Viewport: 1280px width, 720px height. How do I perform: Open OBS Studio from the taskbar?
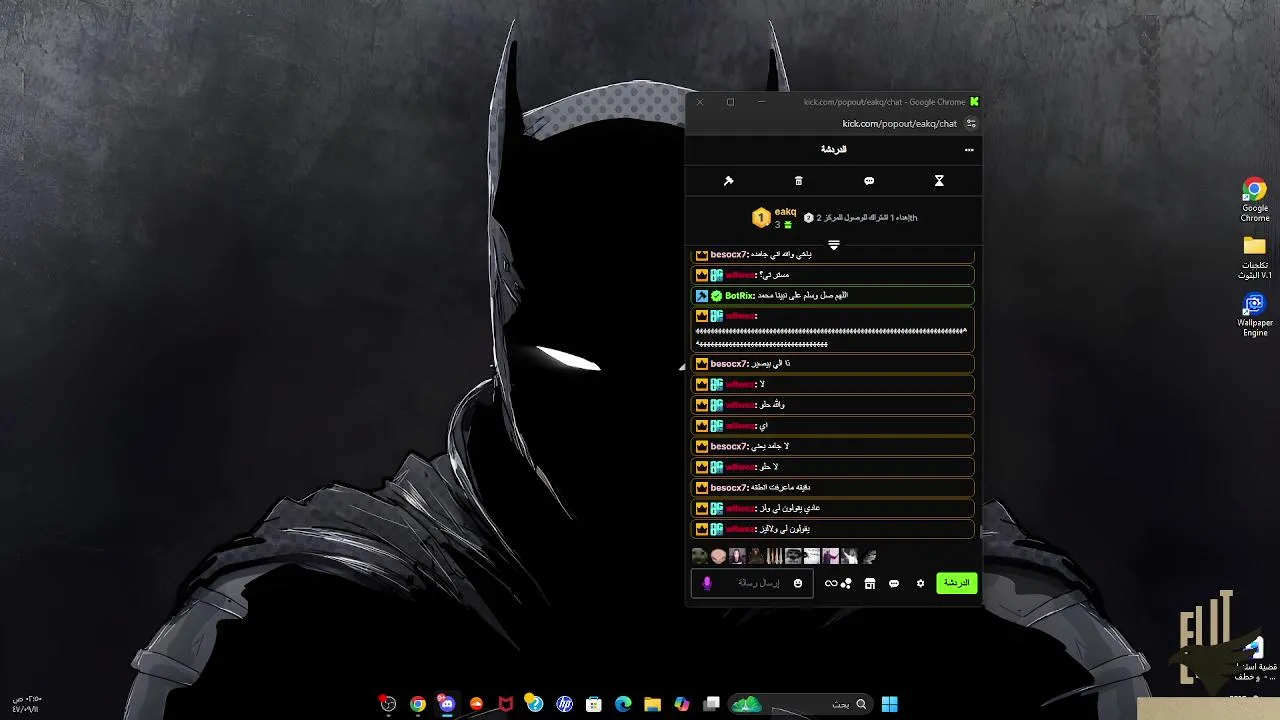click(x=388, y=704)
